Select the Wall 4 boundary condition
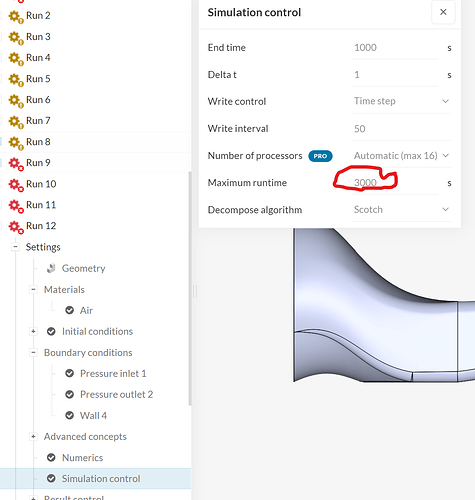Screen dimensions: 475x500 point(93,416)
